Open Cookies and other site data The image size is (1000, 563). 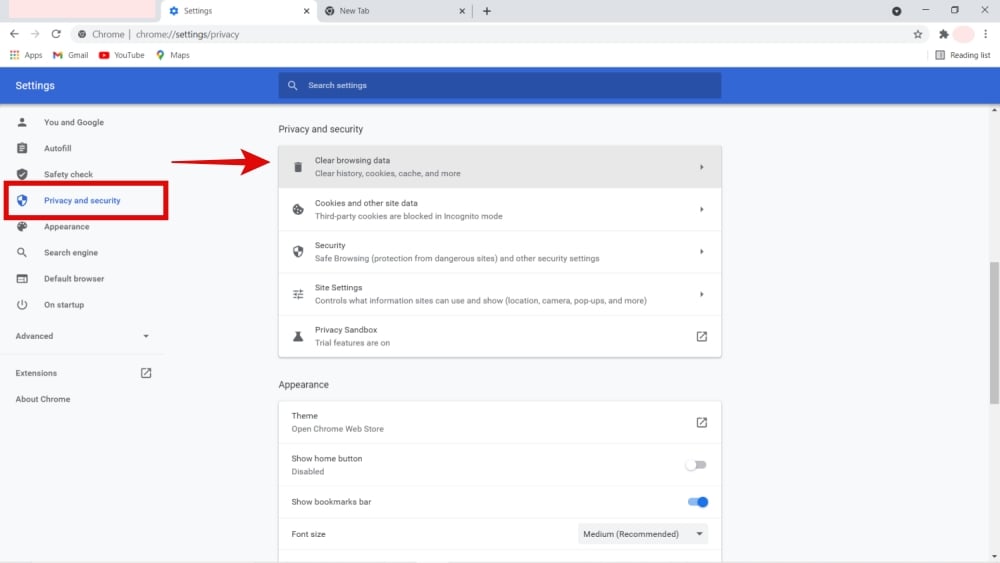(499, 209)
